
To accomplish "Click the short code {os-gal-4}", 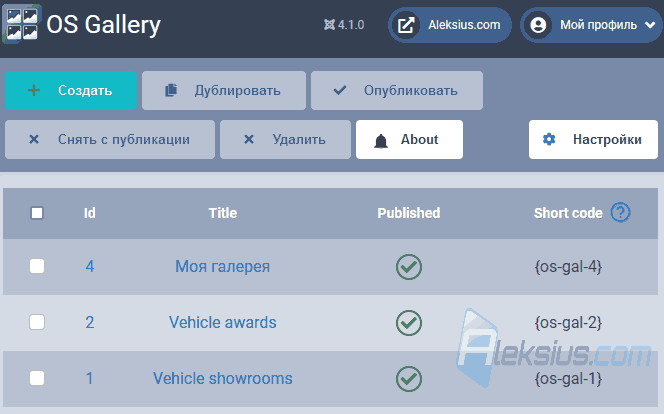I will (568, 267).
